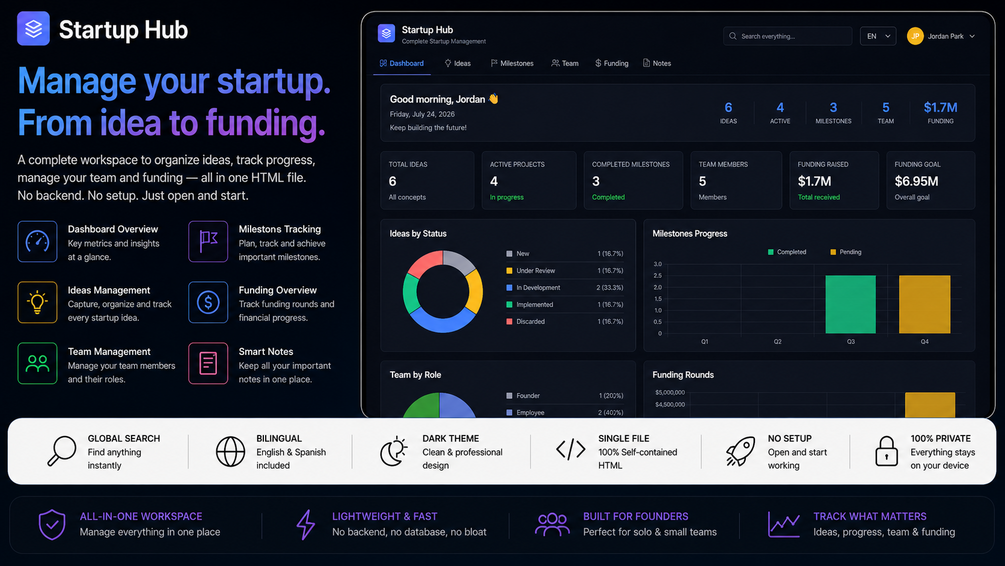The height and width of the screenshot is (566, 1005).
Task: Select the Total Ideas stat card
Action: 427,180
